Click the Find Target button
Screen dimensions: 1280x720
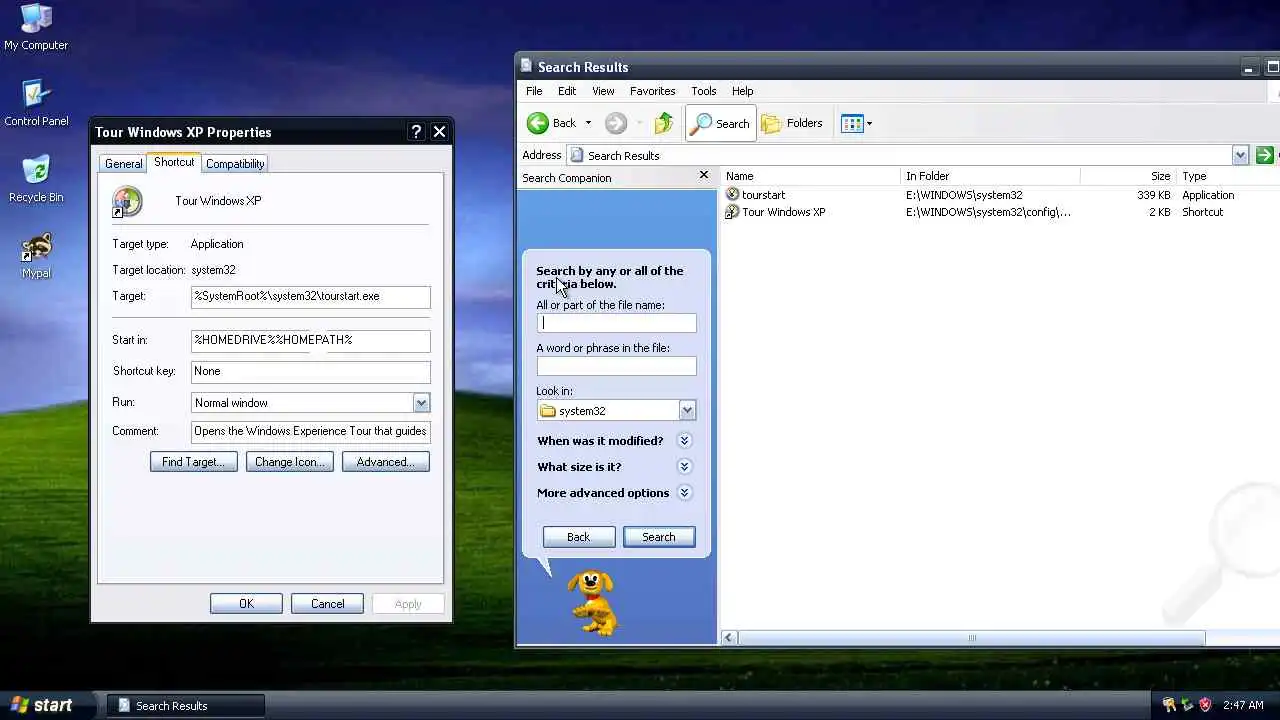194,462
